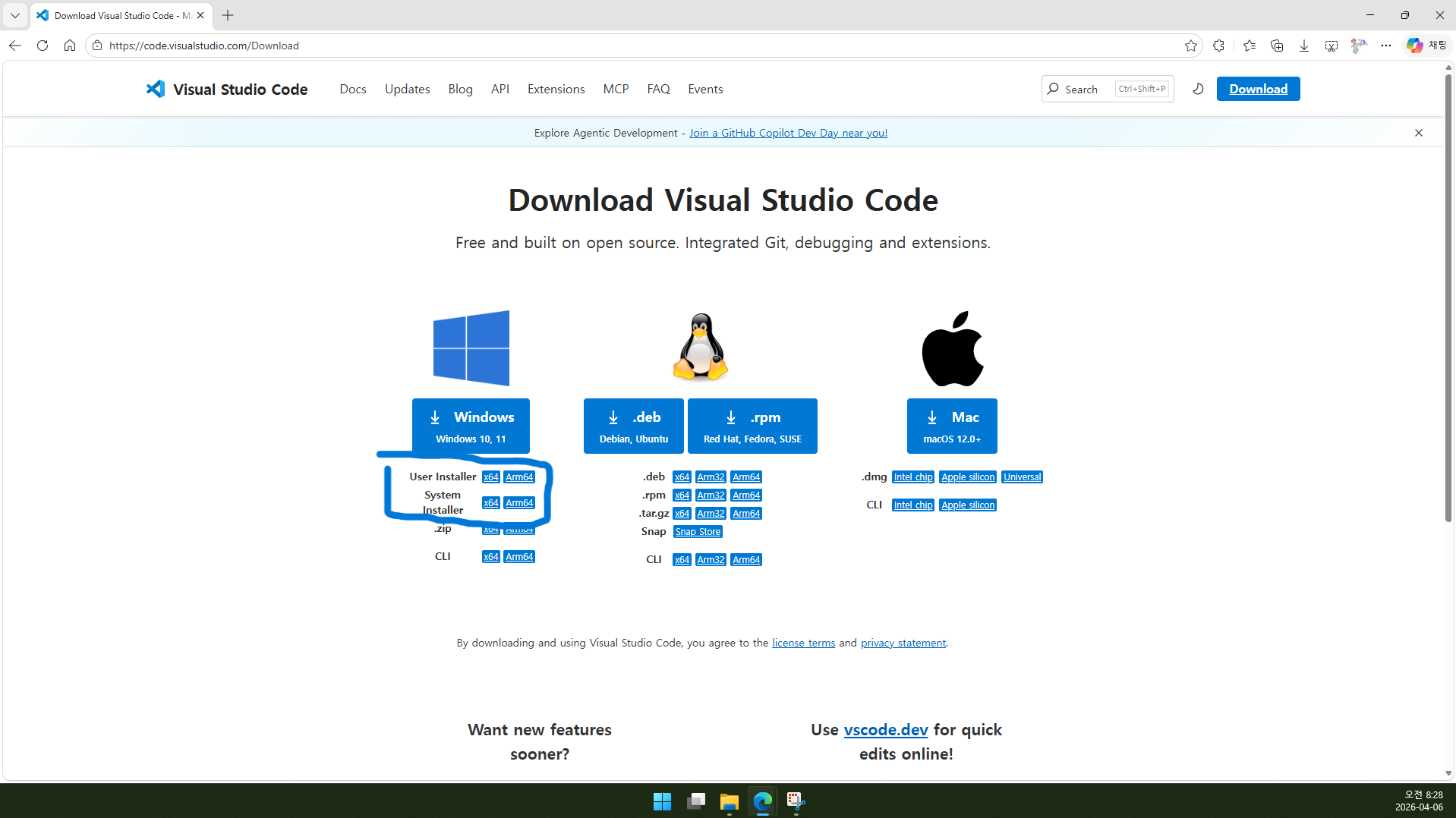The height and width of the screenshot is (818, 1456).
Task: Open the browser Extensions icon
Action: tap(1219, 46)
